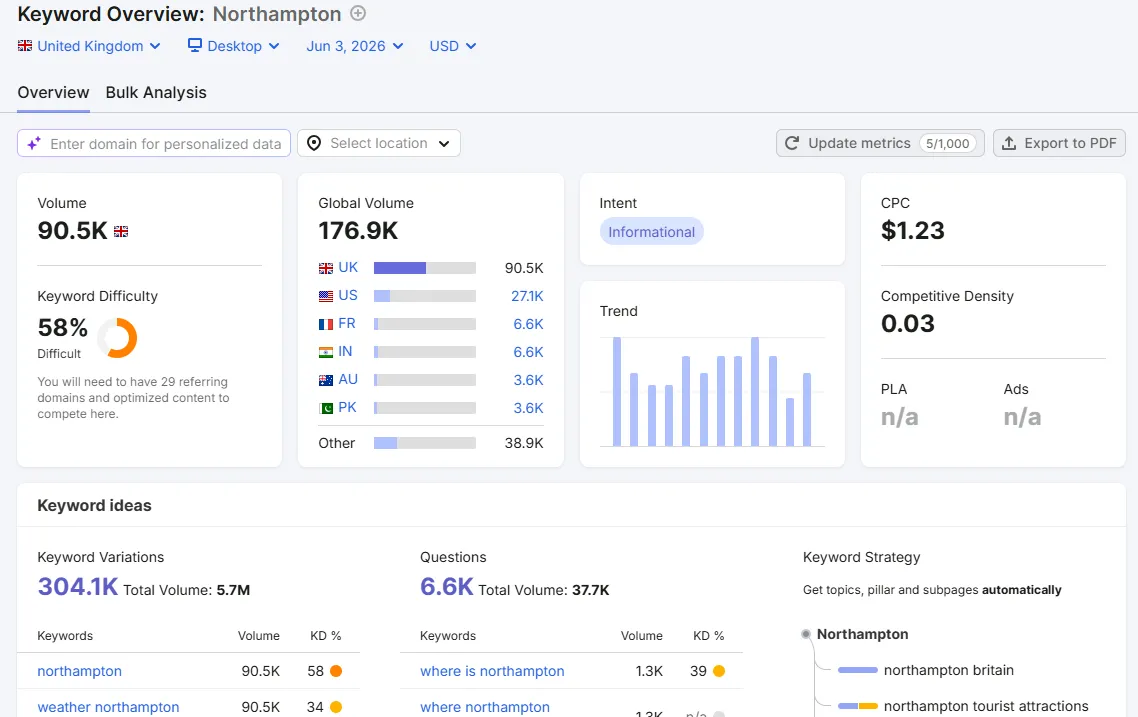Click yellow KD dot for weather northampton
The width and height of the screenshot is (1138, 717).
336,707
